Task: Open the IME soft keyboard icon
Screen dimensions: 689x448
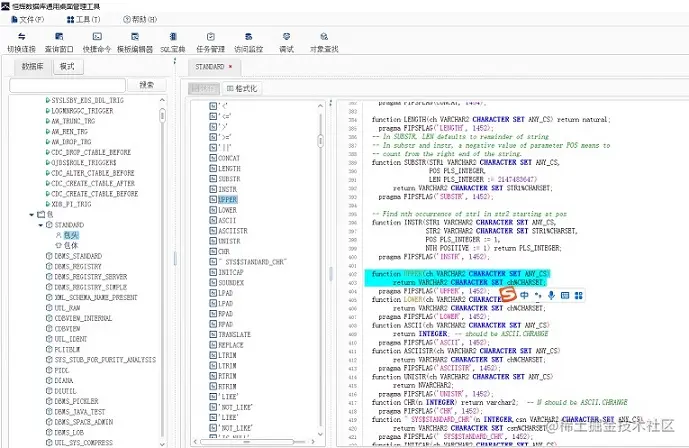Action: coord(565,295)
